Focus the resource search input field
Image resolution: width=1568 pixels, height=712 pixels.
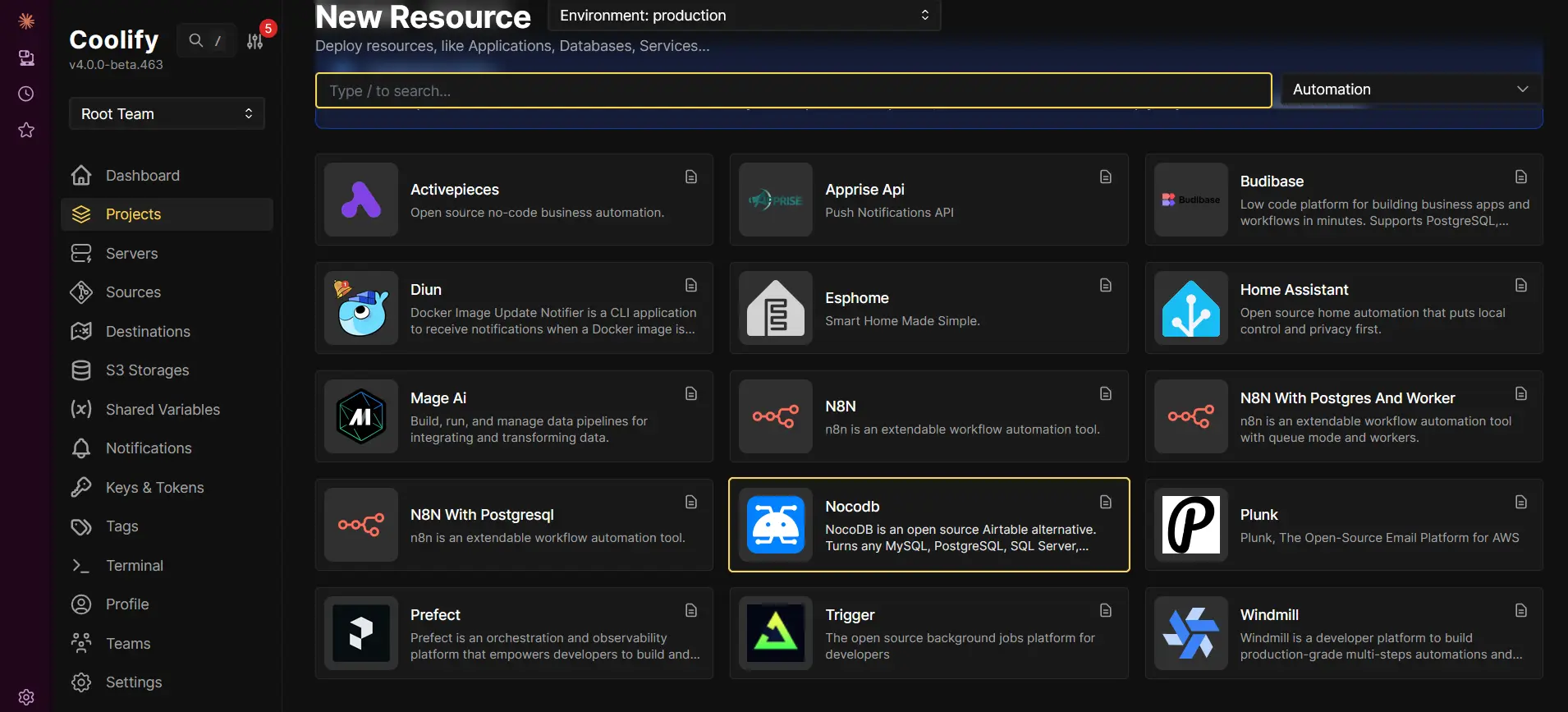pos(793,91)
